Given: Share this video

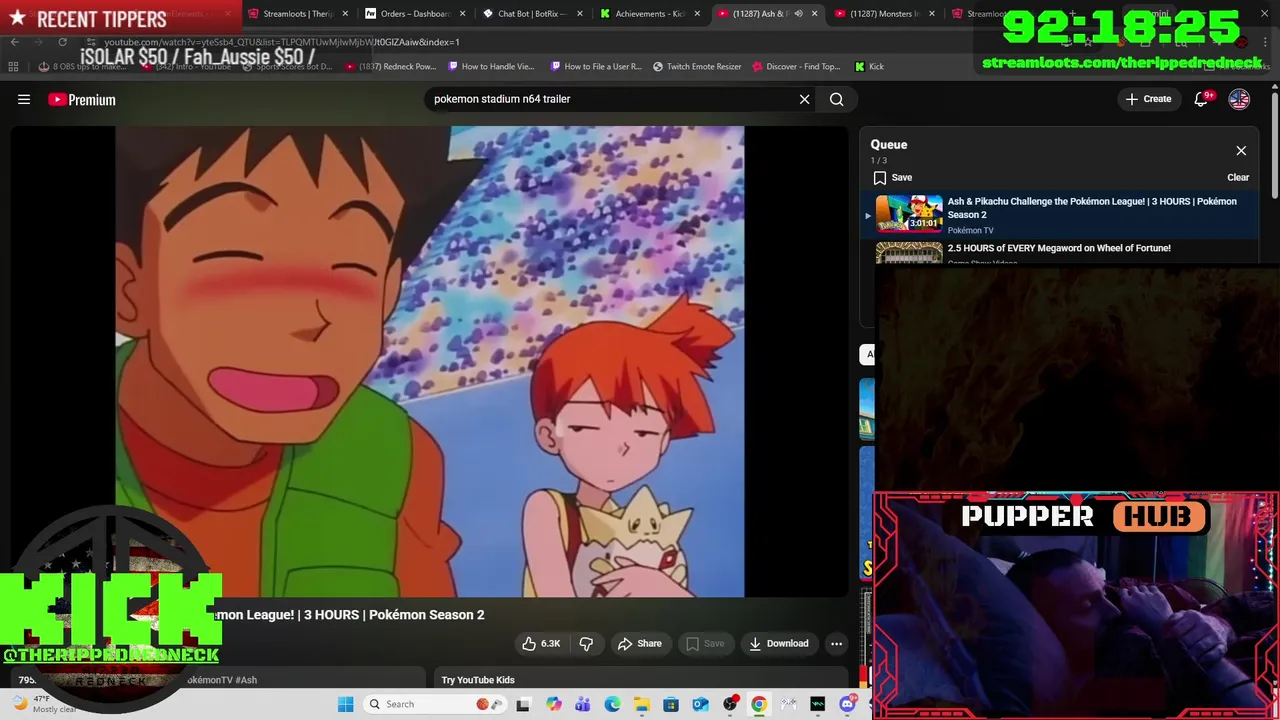Looking at the screenshot, I should [x=639, y=644].
